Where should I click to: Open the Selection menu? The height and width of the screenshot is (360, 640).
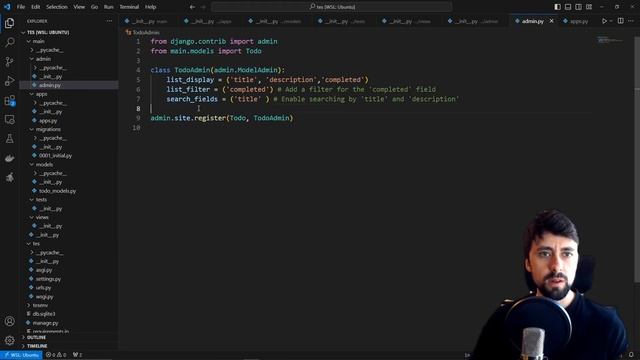(57, 7)
